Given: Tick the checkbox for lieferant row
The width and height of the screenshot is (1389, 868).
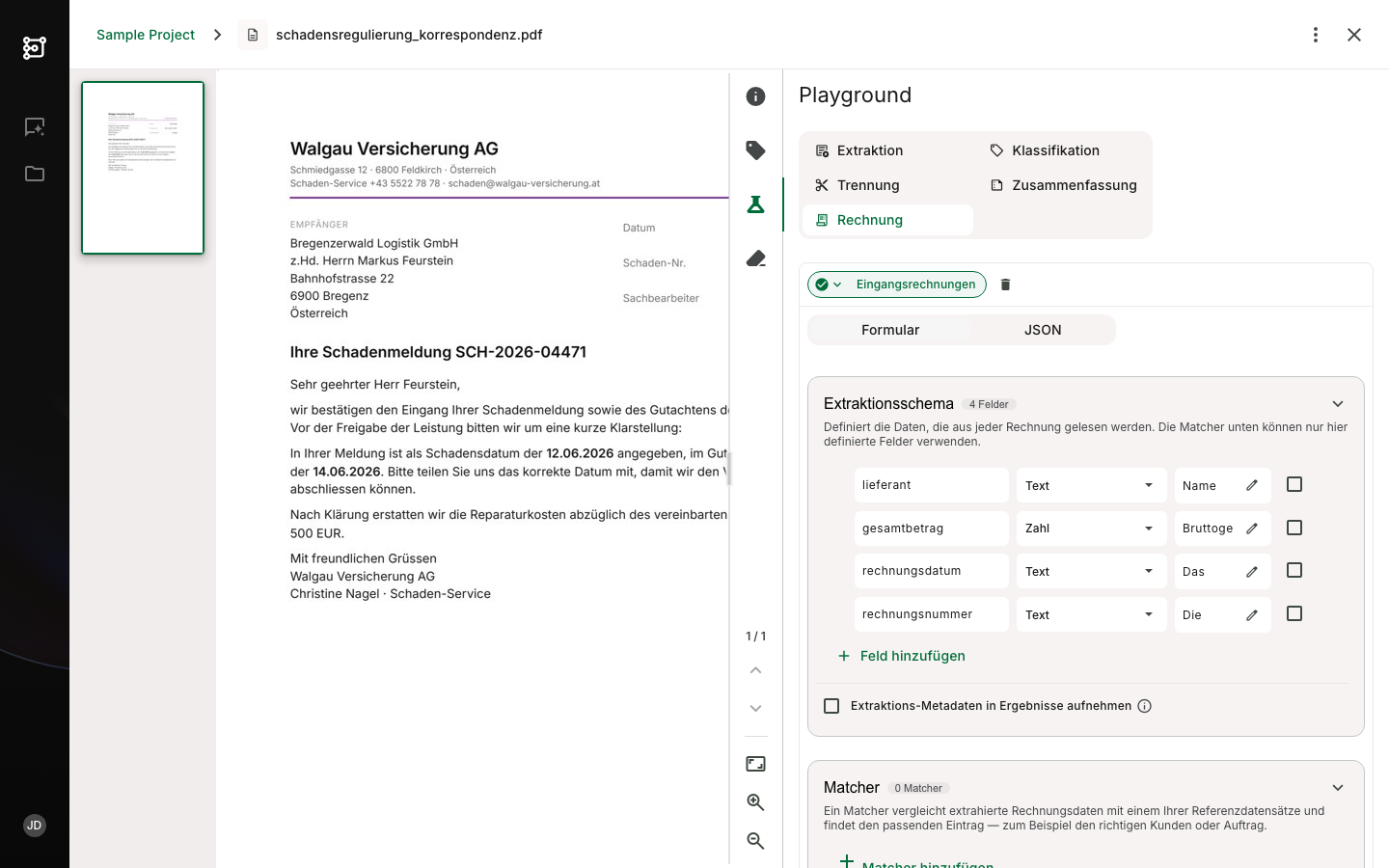Looking at the screenshot, I should (x=1294, y=484).
